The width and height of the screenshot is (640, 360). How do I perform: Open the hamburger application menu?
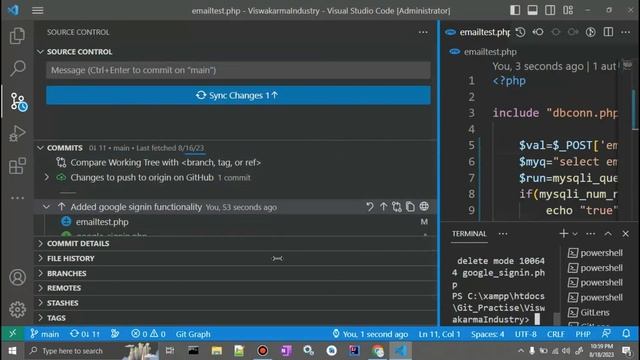tap(38, 10)
